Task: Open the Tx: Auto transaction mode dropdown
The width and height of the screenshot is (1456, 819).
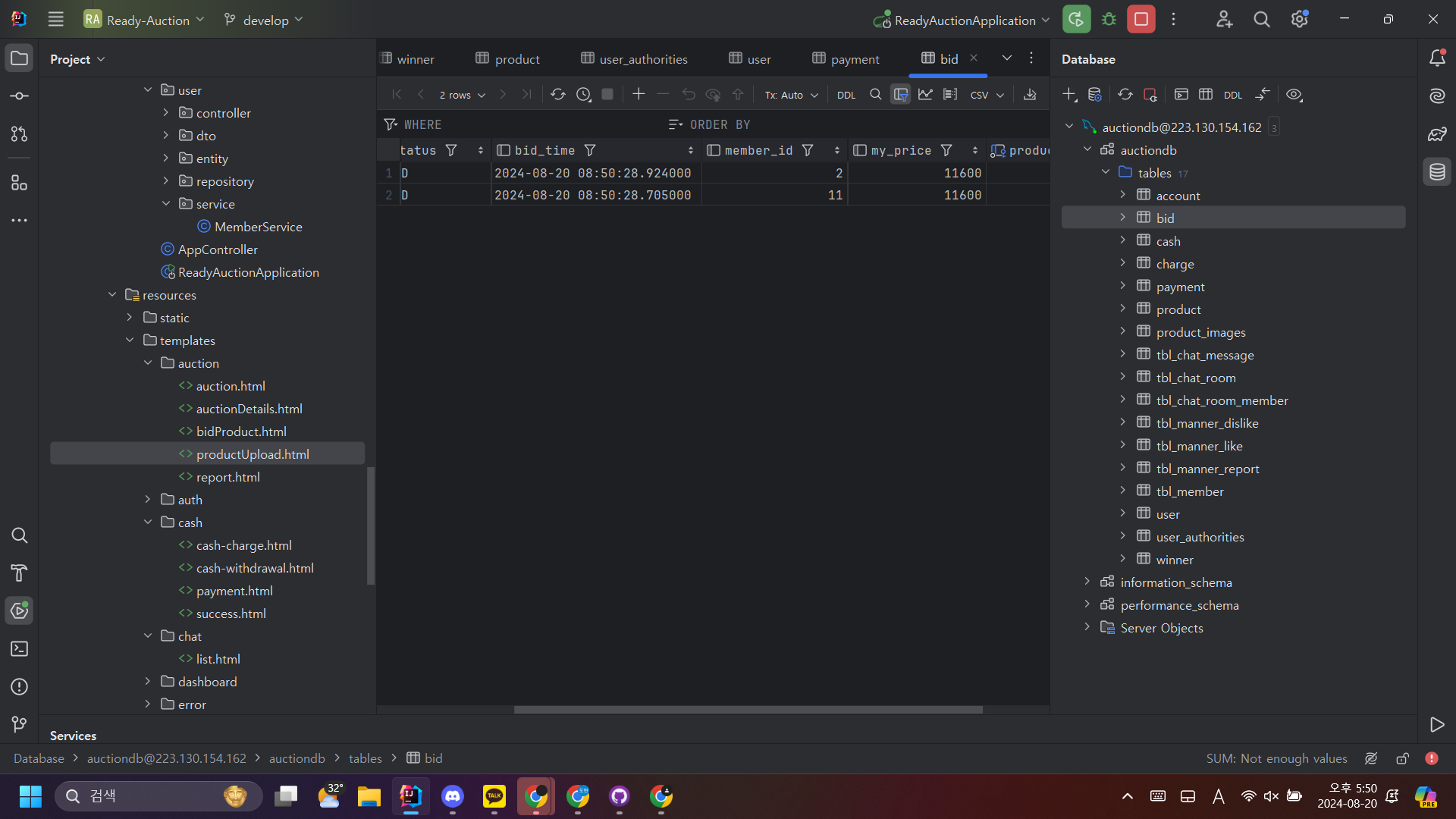Action: [791, 95]
